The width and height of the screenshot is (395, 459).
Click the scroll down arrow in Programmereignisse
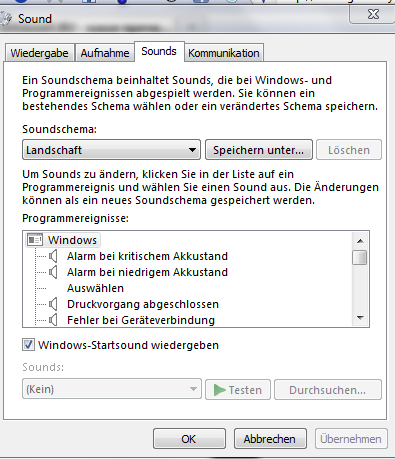360,318
